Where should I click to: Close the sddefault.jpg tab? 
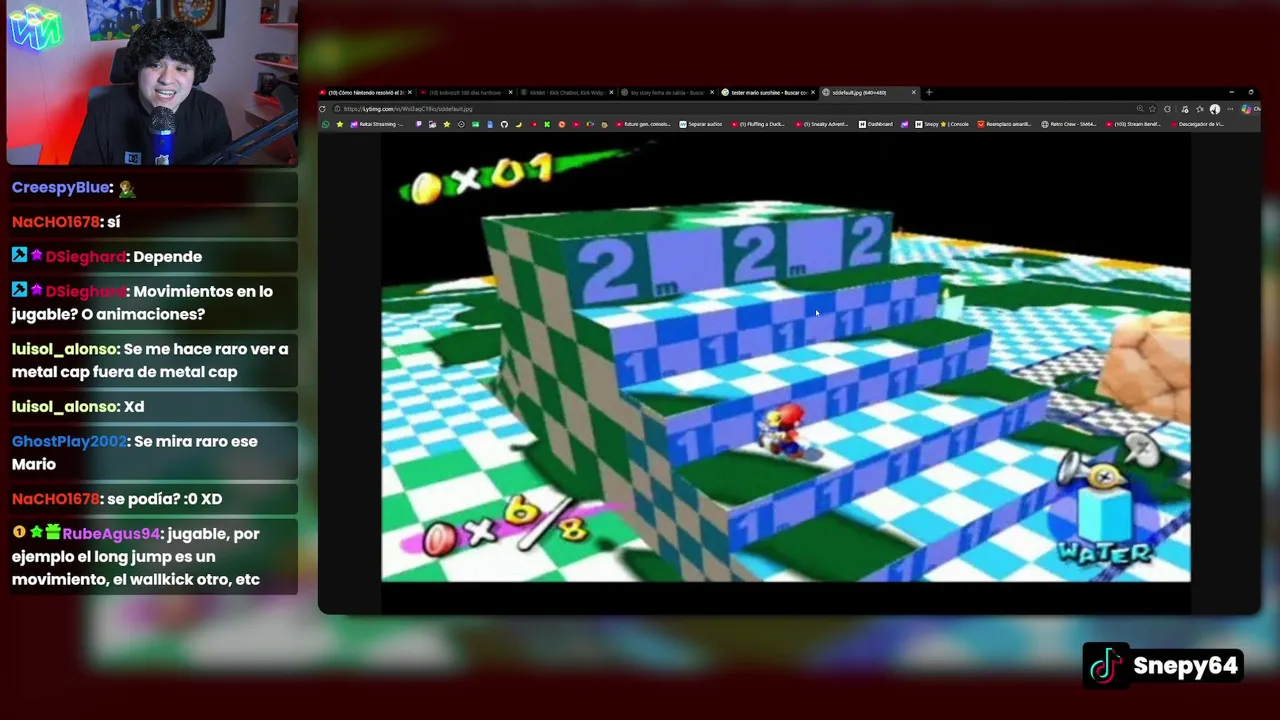[x=913, y=93]
